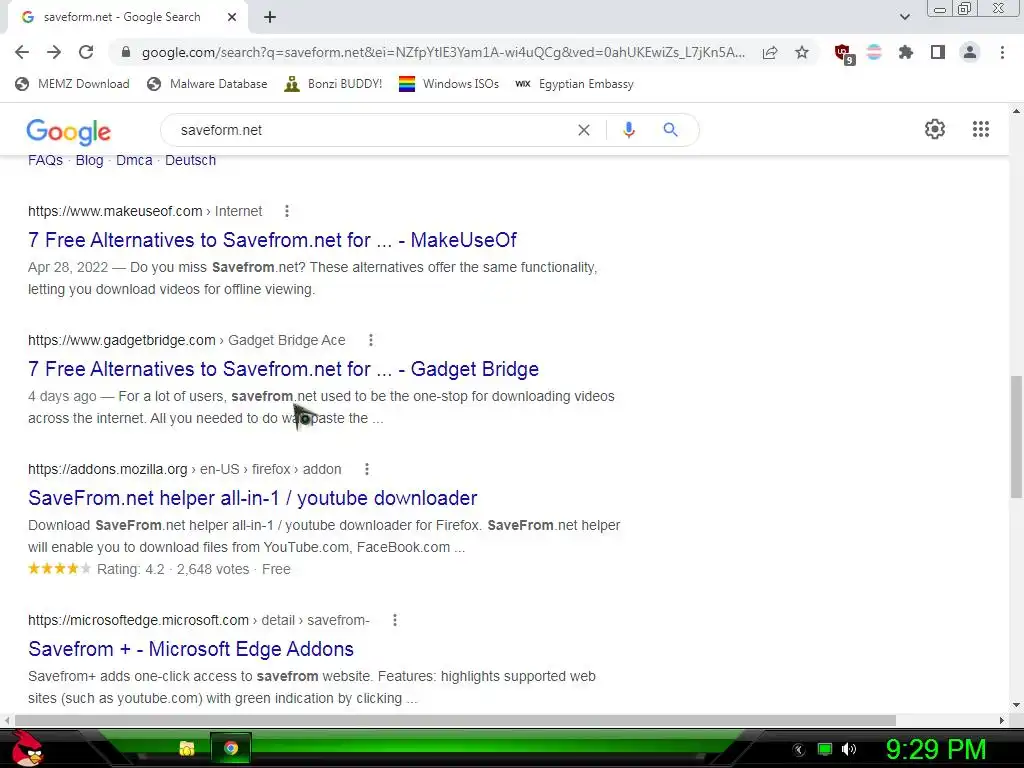This screenshot has height=768, width=1024.
Task: Go back to the previous page
Action: [x=22, y=52]
